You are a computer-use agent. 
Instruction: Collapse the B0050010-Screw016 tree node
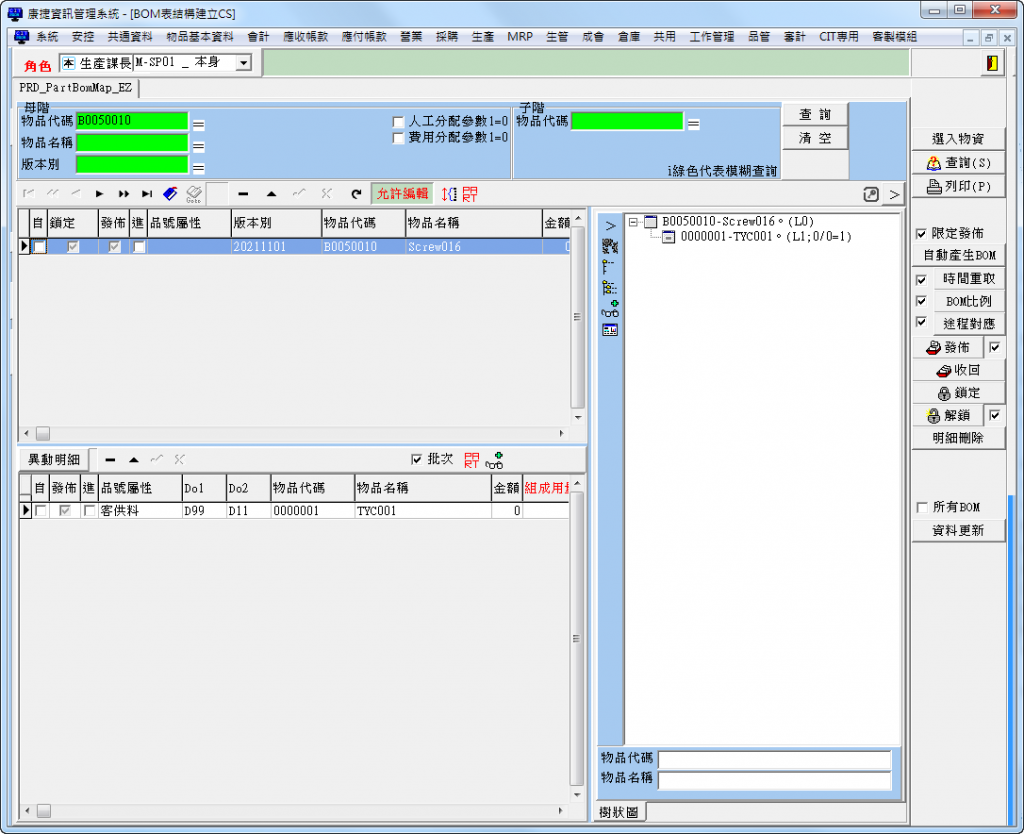(633, 222)
